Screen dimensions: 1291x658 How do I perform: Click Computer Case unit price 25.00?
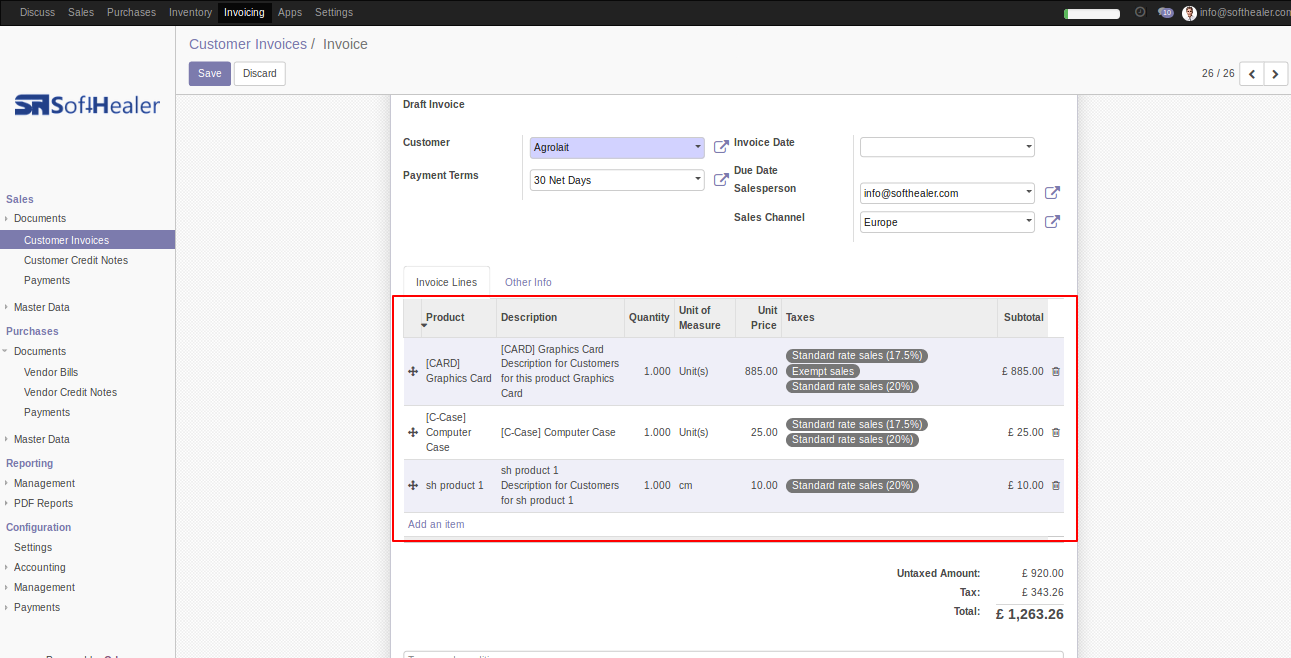click(764, 432)
